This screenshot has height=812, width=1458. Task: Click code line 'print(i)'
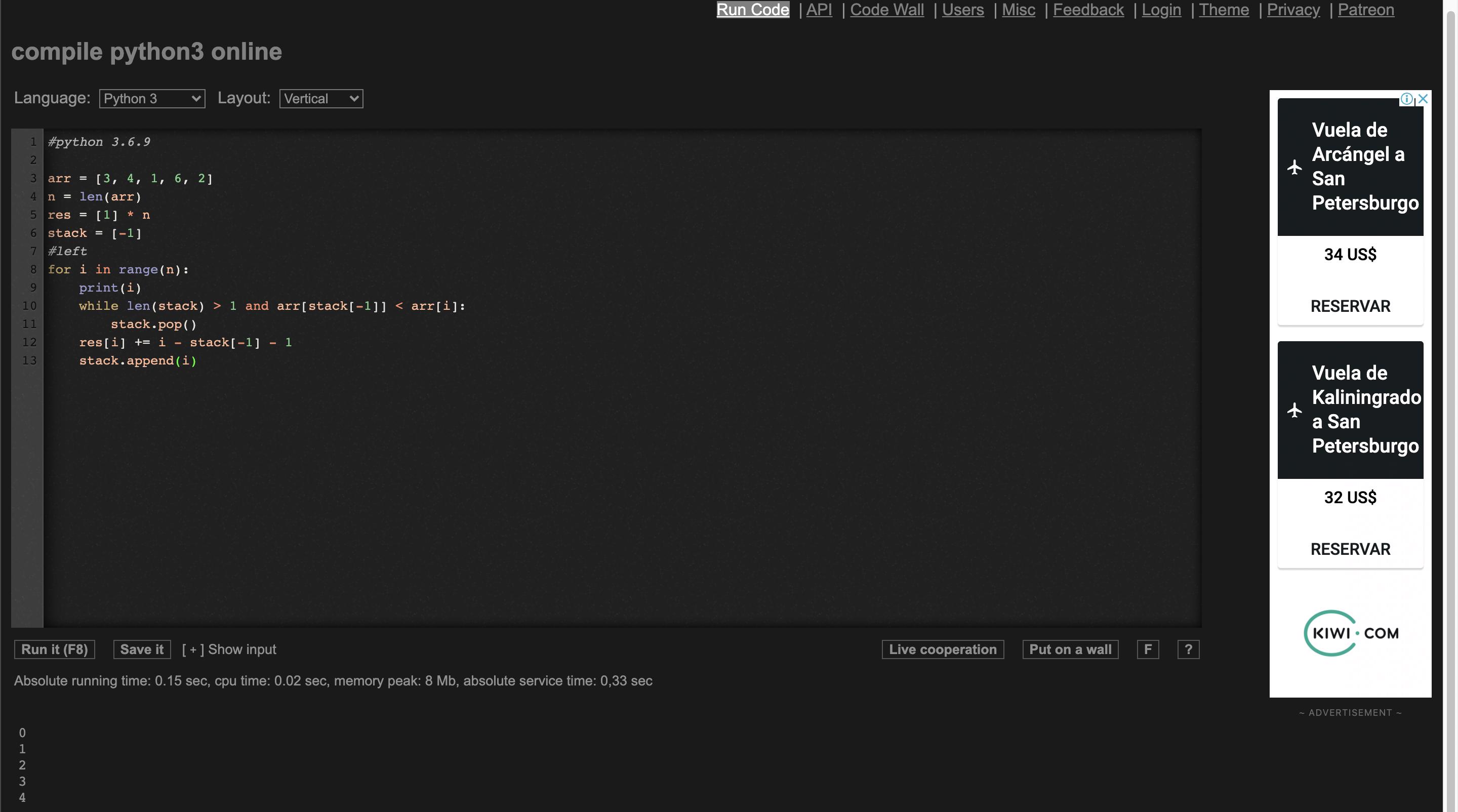click(110, 288)
